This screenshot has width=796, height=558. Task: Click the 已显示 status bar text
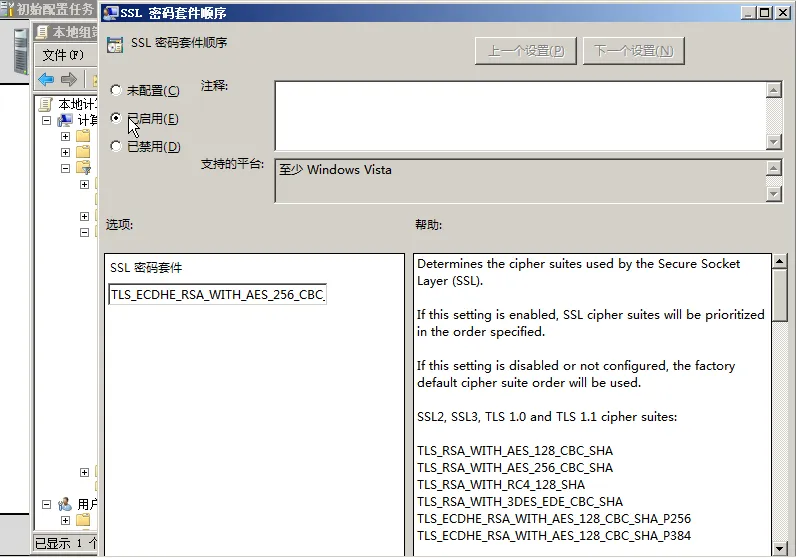(x=65, y=543)
